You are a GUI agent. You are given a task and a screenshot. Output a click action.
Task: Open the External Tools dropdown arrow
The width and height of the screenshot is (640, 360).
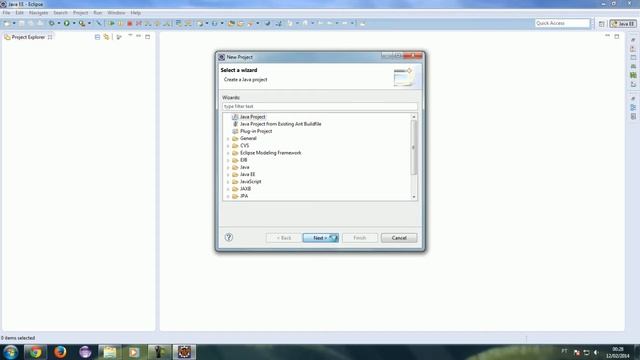[x=89, y=23]
